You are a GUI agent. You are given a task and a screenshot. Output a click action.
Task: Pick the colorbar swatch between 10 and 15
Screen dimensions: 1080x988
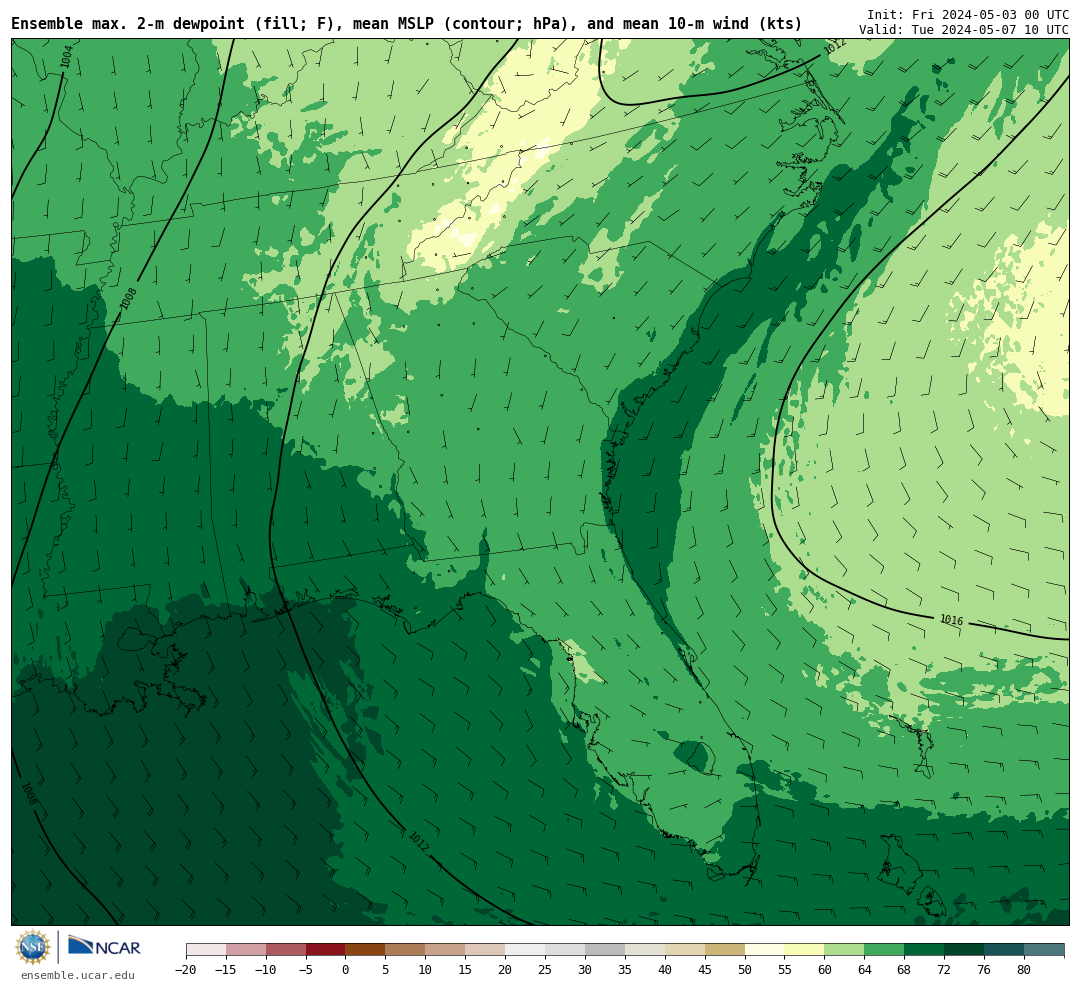pos(446,950)
